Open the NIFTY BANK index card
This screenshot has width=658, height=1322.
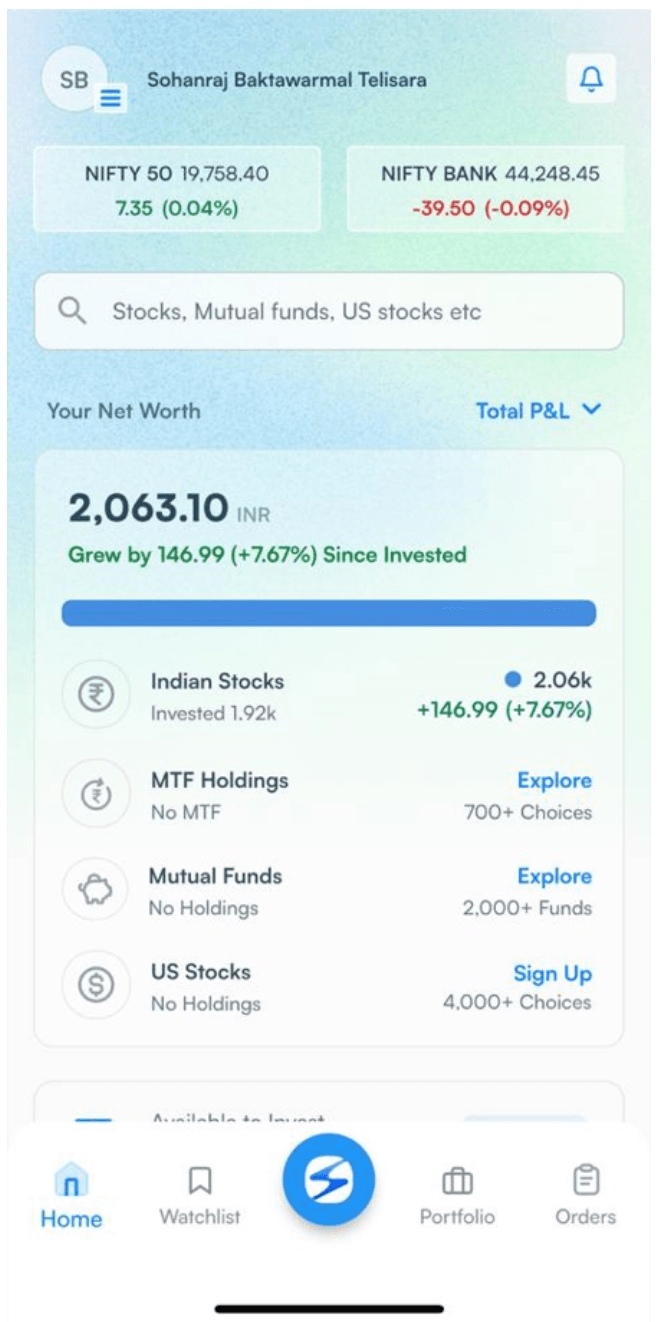[489, 189]
